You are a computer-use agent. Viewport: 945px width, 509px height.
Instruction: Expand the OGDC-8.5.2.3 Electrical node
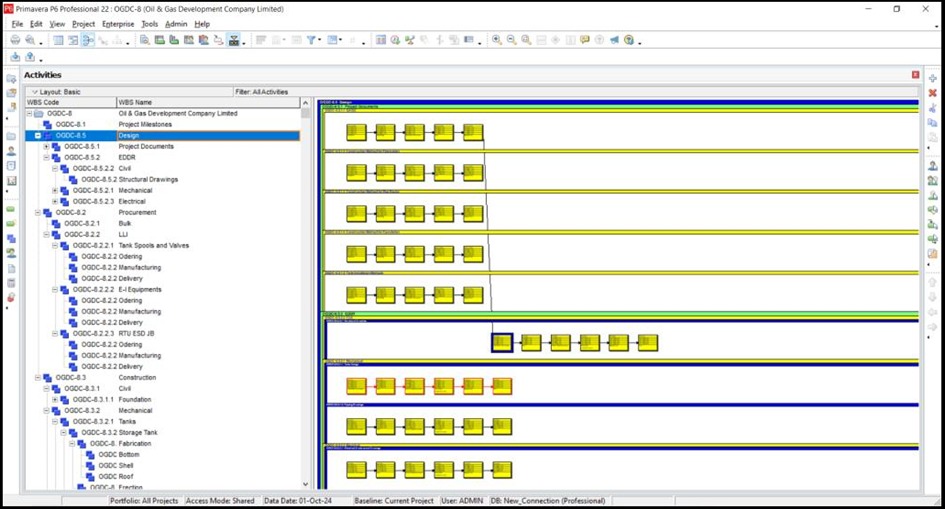click(x=55, y=201)
